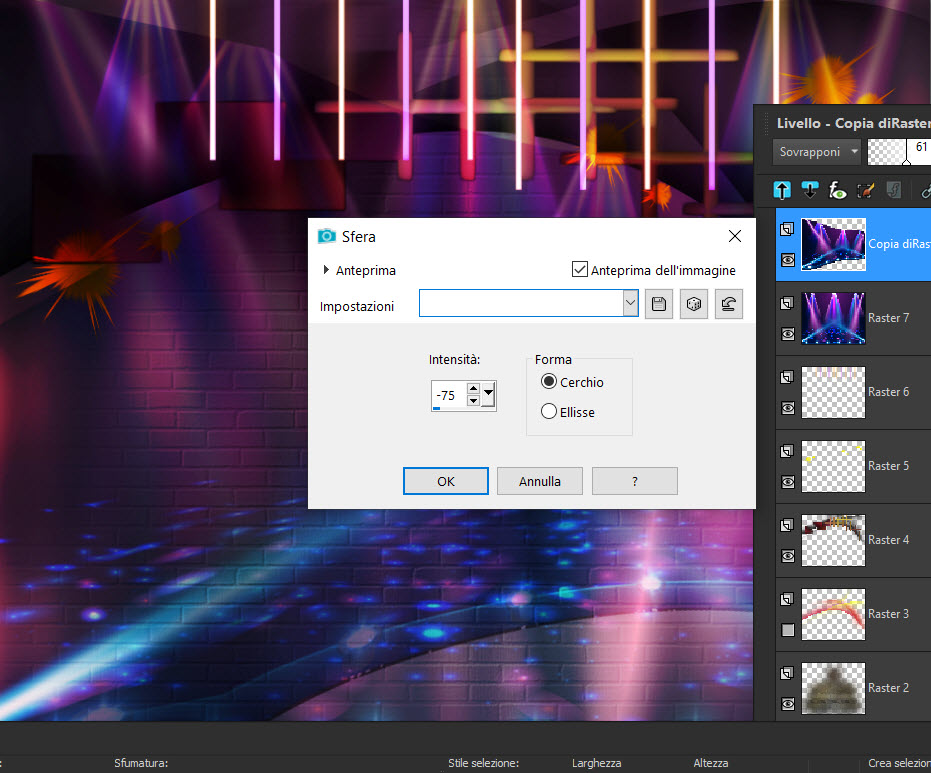The height and width of the screenshot is (773, 931).
Task: Toggle layer effects visibility fx-eye icon
Action: point(837,190)
